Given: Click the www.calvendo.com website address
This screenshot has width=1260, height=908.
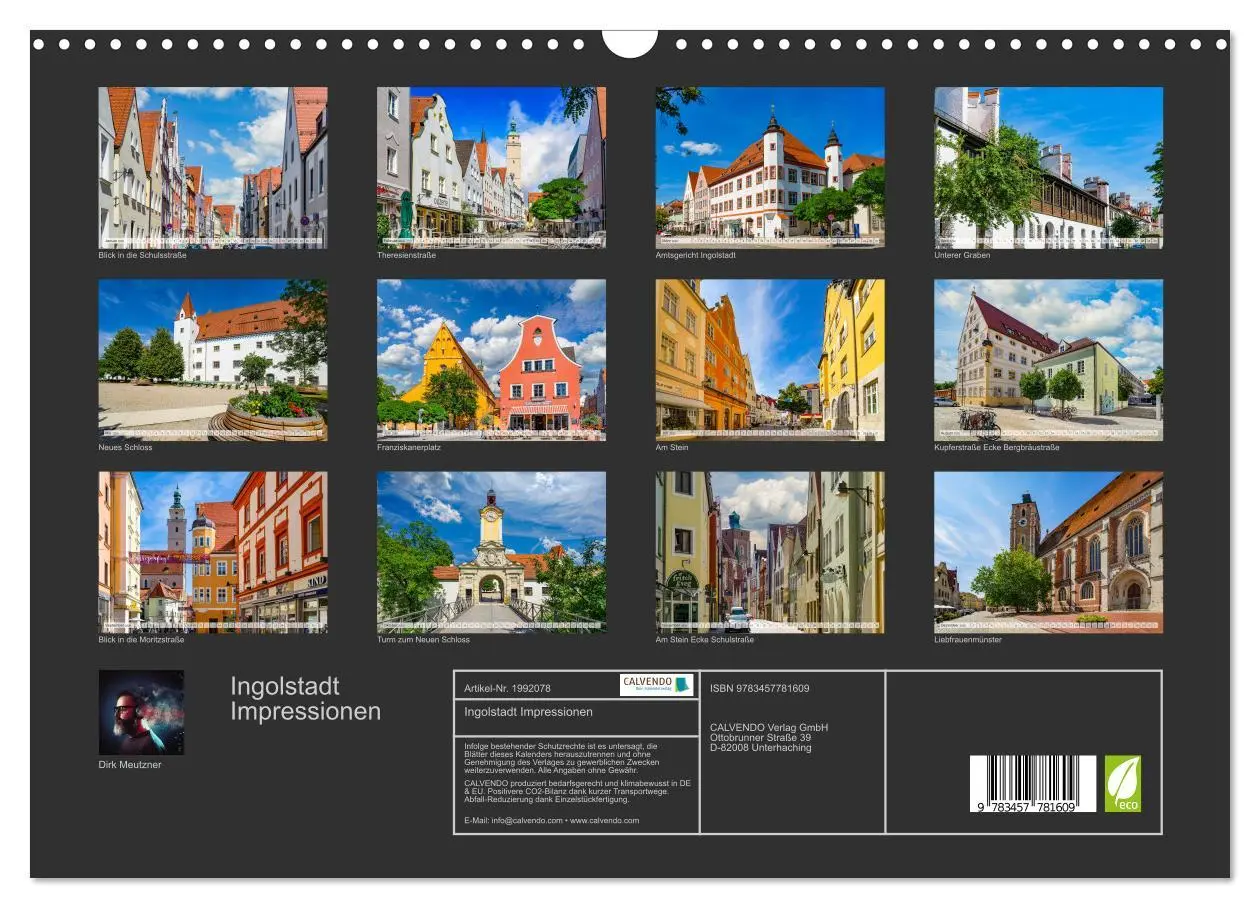Looking at the screenshot, I should pos(605,820).
